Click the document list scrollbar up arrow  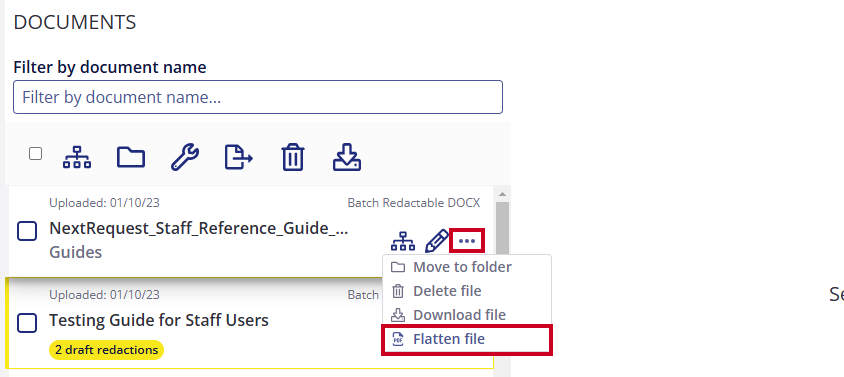click(x=502, y=194)
